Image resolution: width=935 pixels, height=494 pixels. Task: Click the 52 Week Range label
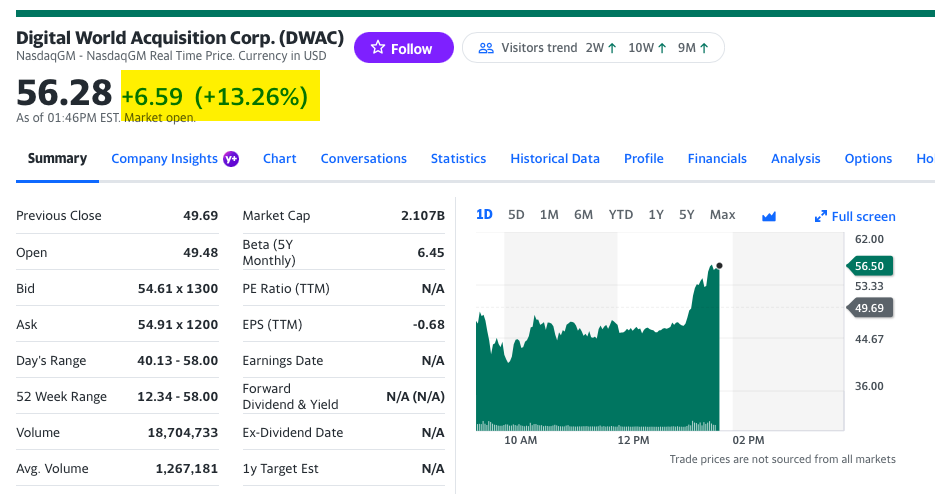coord(61,397)
